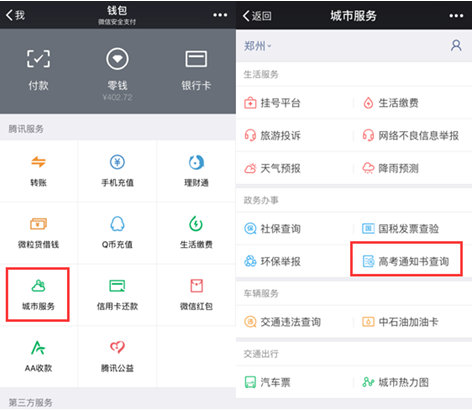Tap AA收款 split bill icon
The width and height of the screenshot is (472, 410).
pos(38,348)
